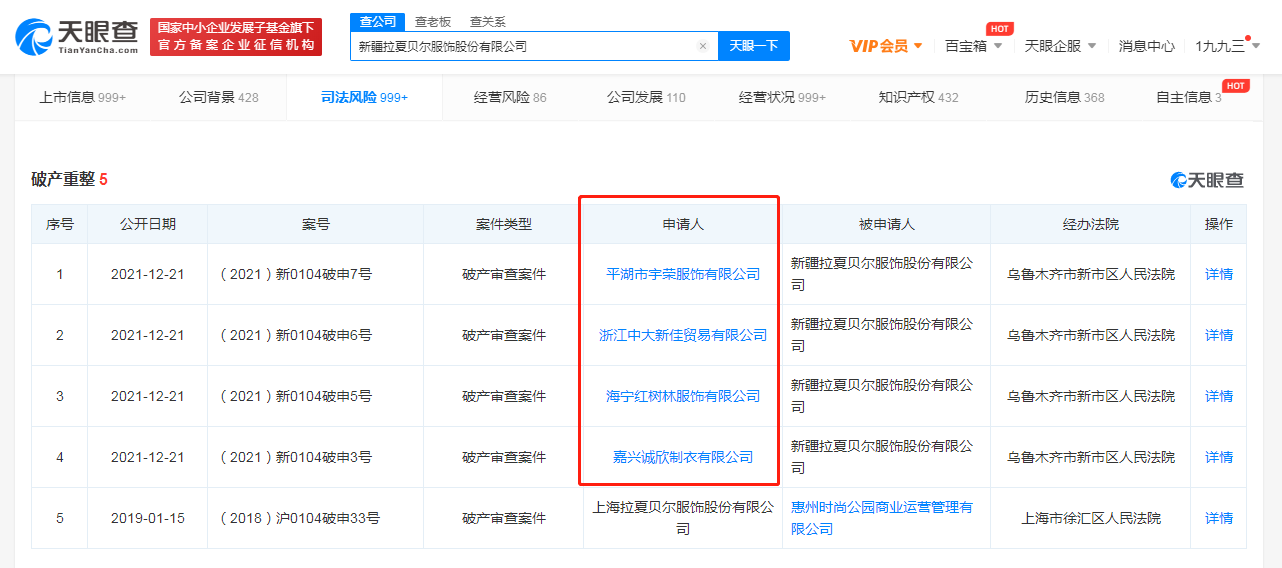Click case number （2021）新0104破申7号

(296, 274)
